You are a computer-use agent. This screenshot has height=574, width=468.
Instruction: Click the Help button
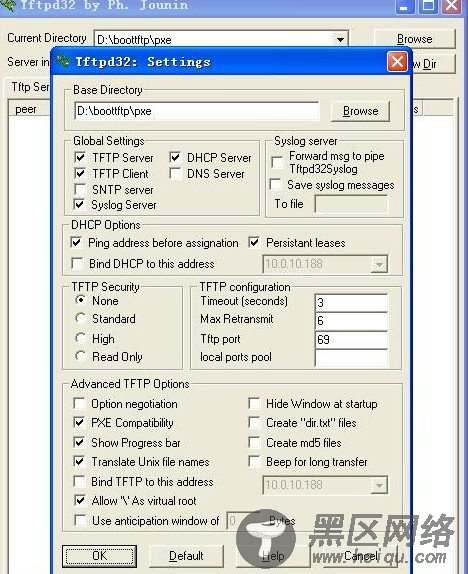273,556
